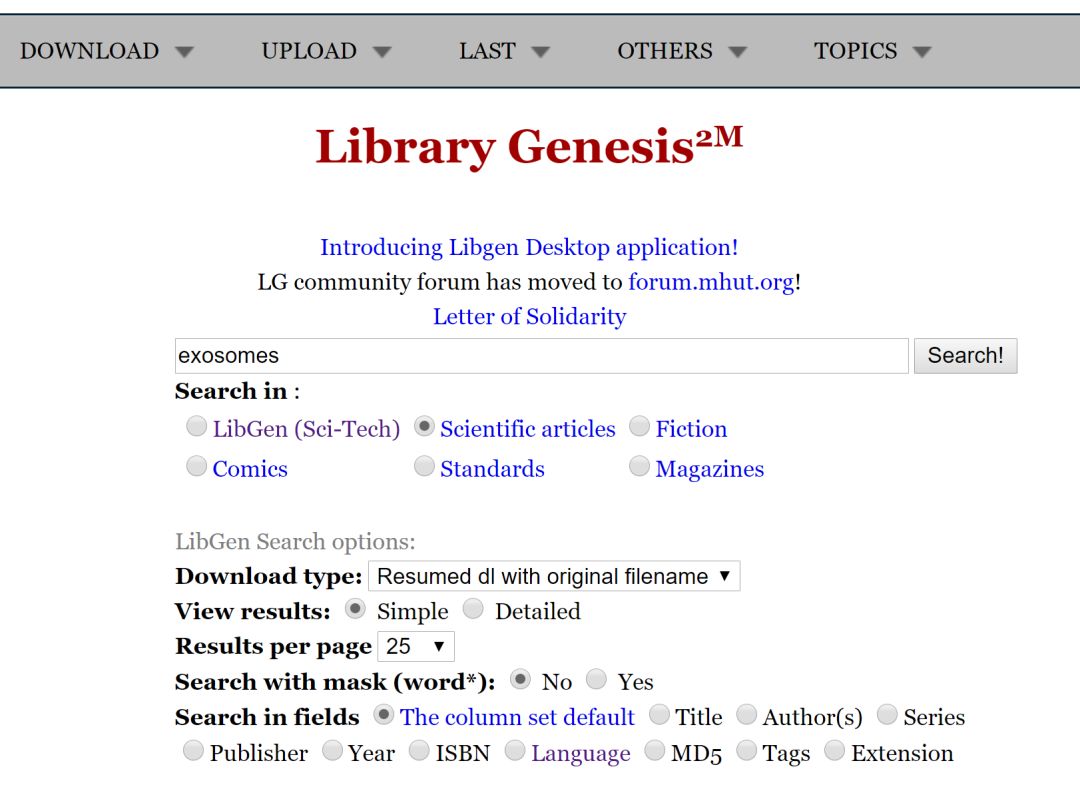
Task: Select Extension search field radio
Action: 835,751
